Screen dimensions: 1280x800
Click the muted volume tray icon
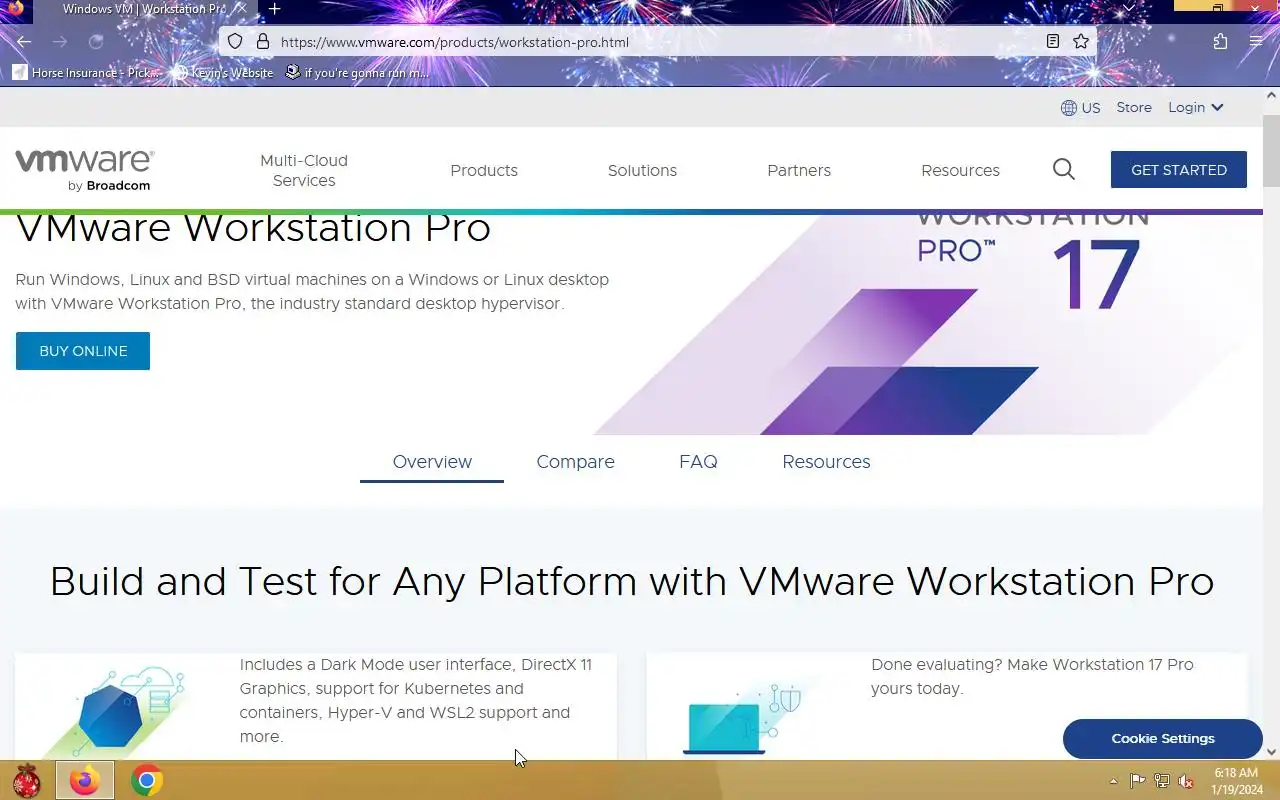point(1186,781)
